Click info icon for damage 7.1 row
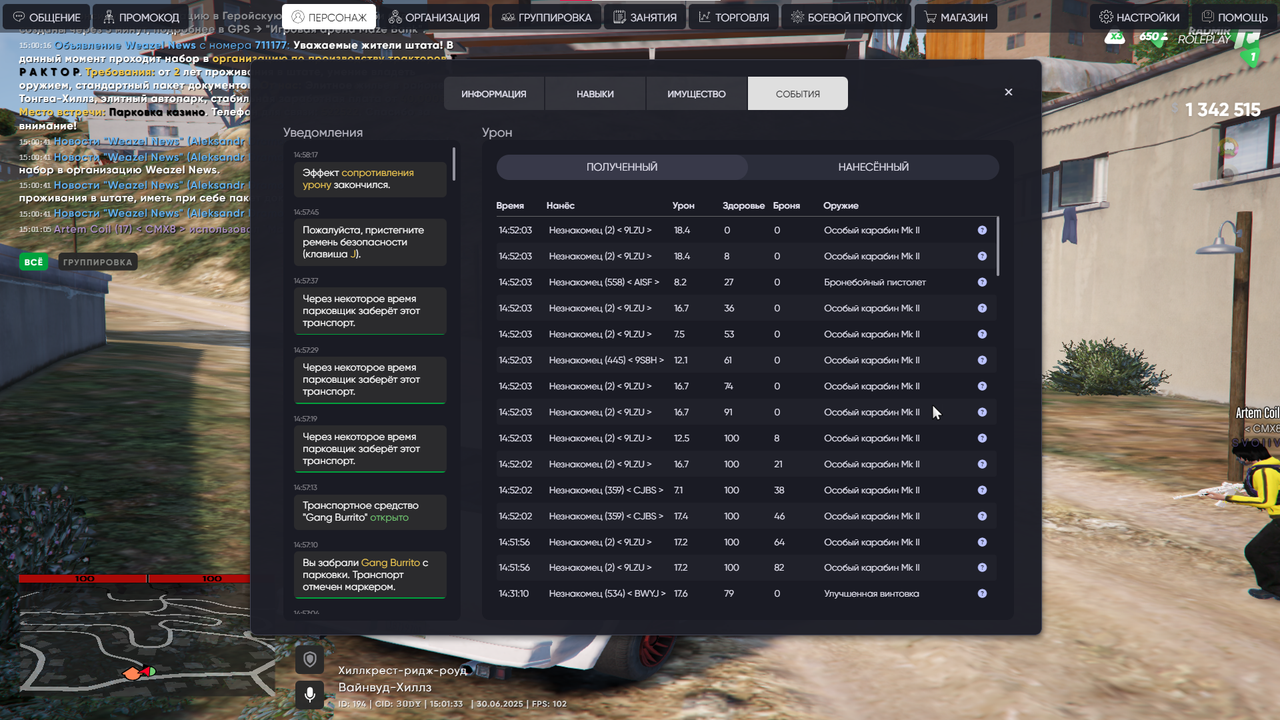The height and width of the screenshot is (720, 1280). coord(982,490)
